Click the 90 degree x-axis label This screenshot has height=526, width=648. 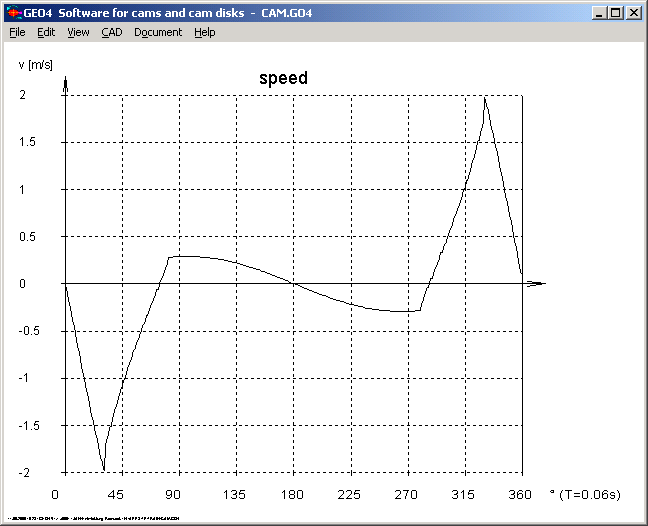pyautogui.click(x=173, y=495)
